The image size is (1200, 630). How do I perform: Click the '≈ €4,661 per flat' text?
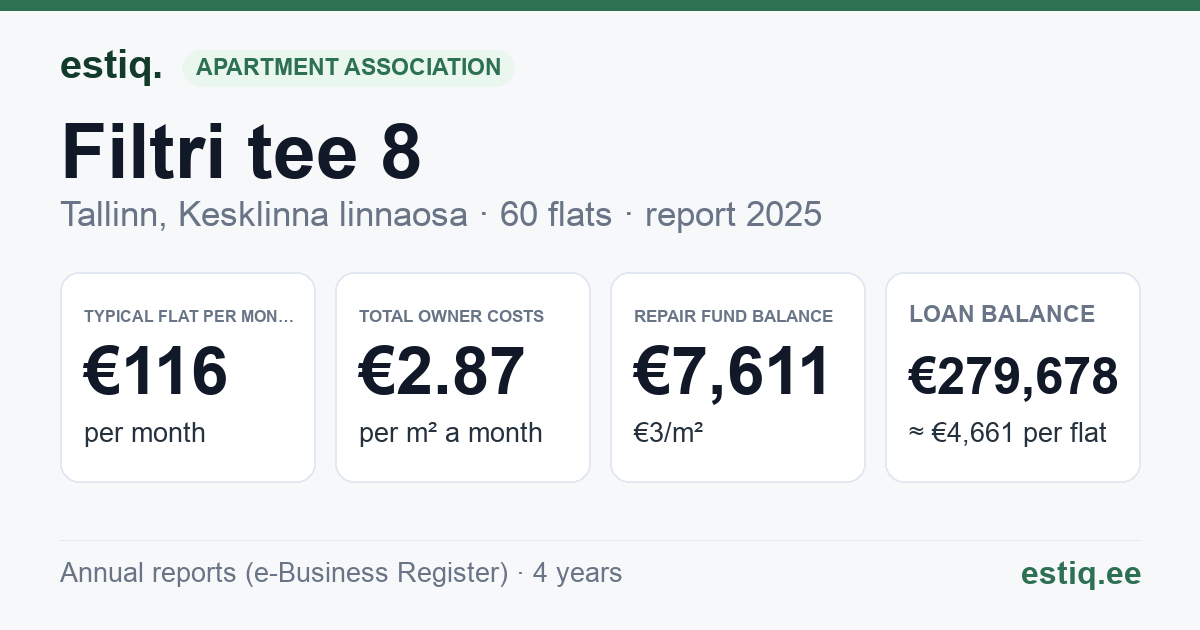coord(1008,433)
